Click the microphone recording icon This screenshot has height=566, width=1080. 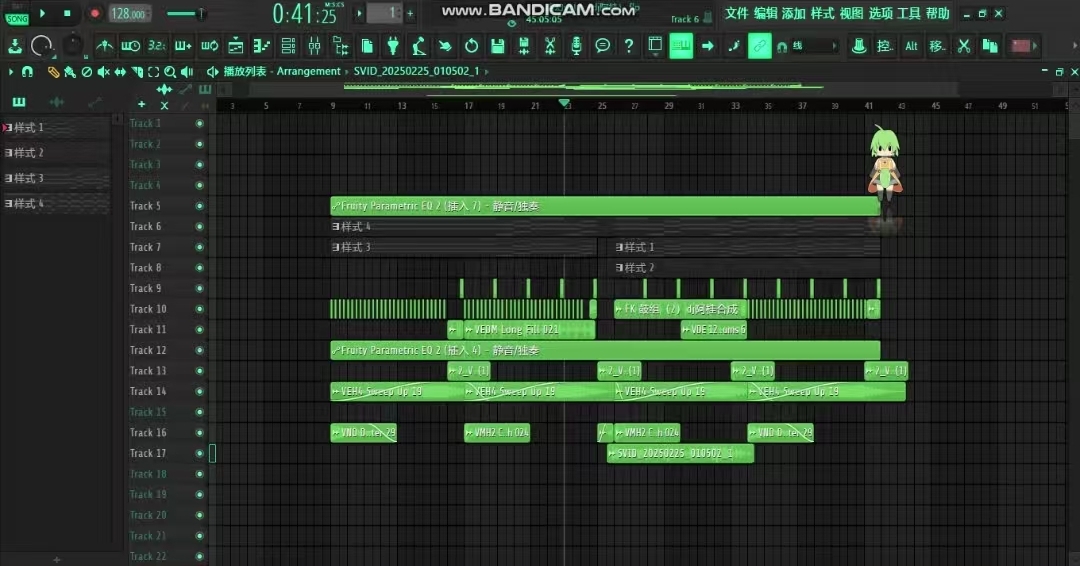[x=576, y=46]
